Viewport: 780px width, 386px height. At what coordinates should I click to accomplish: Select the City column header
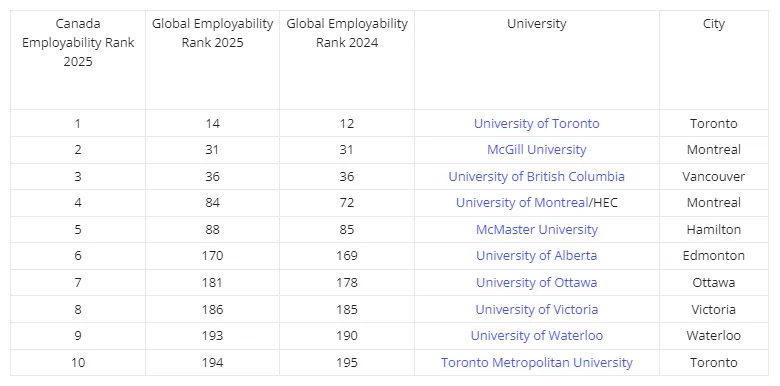pyautogui.click(x=713, y=24)
